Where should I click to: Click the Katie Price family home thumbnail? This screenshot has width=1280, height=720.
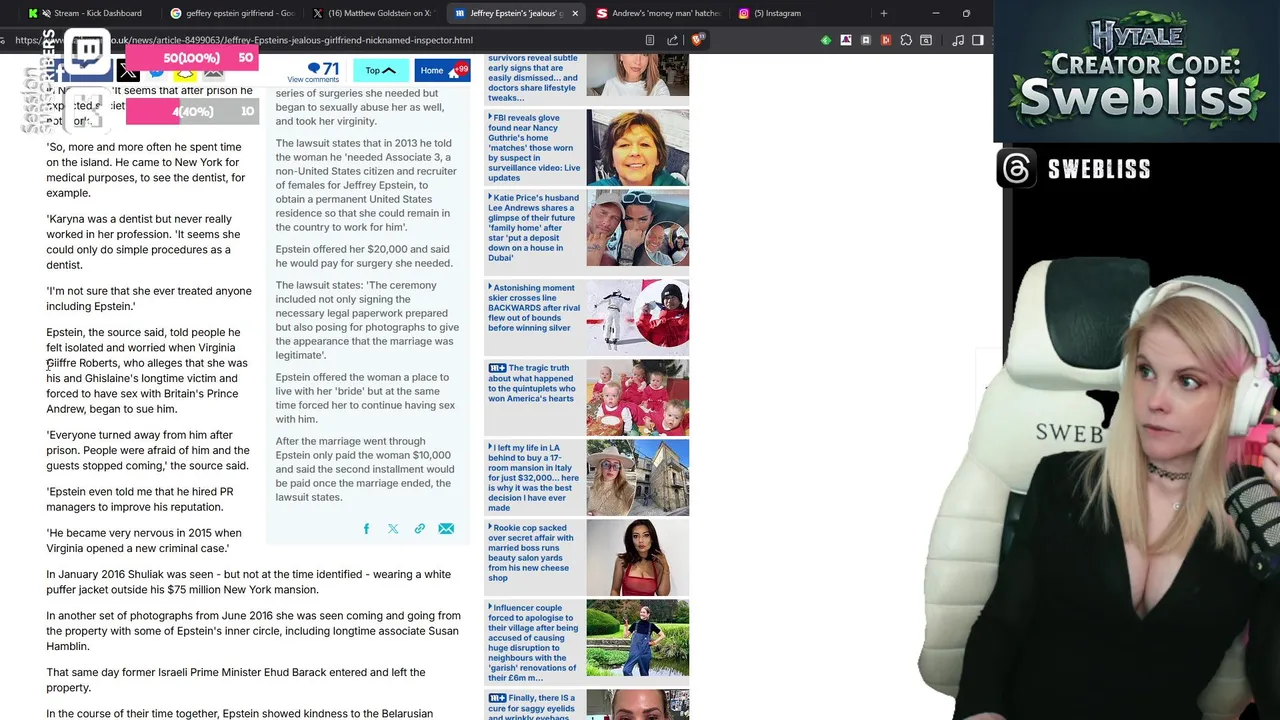pos(637,228)
